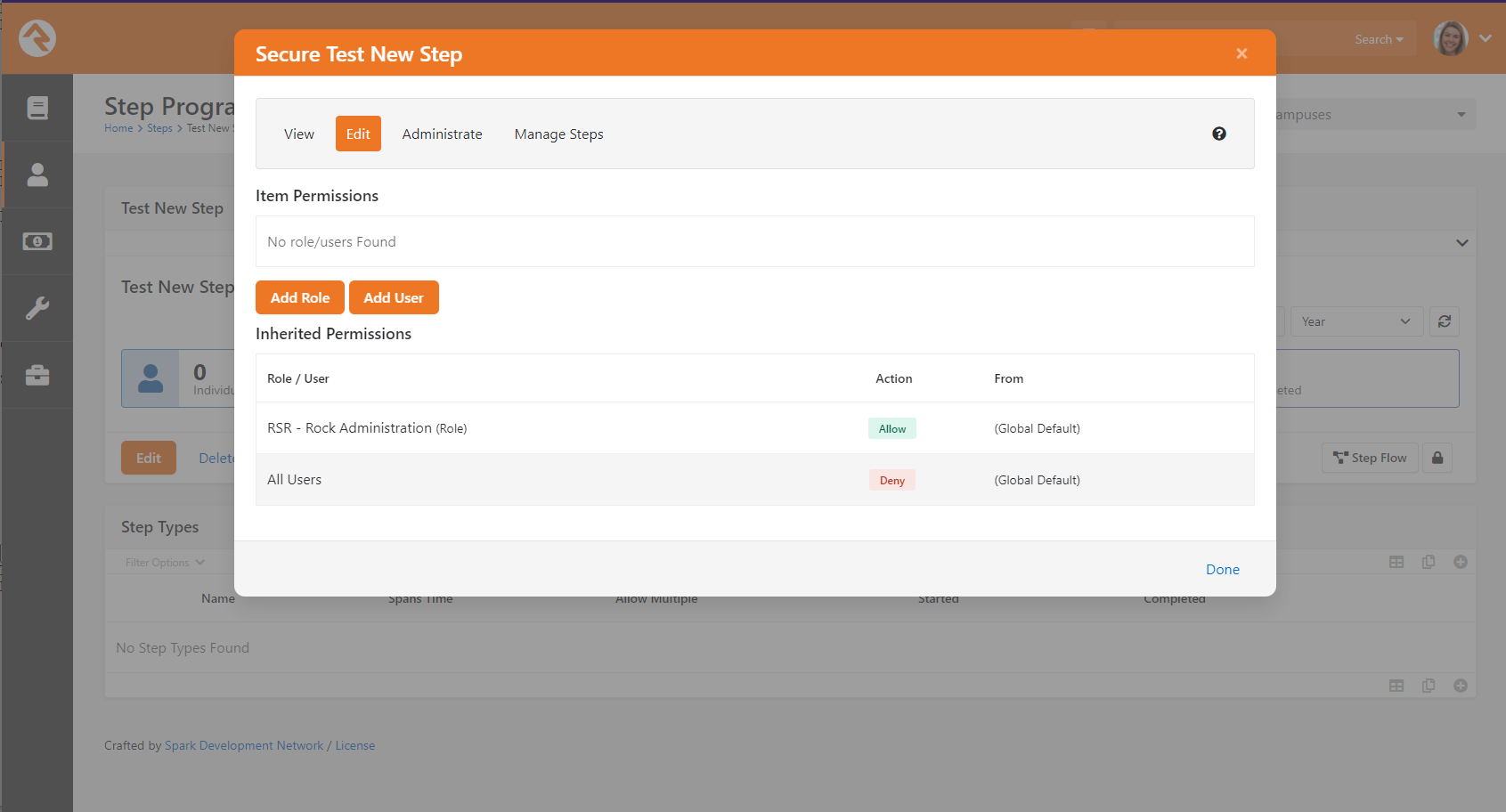
Task: Click the Add User button
Action: (394, 297)
